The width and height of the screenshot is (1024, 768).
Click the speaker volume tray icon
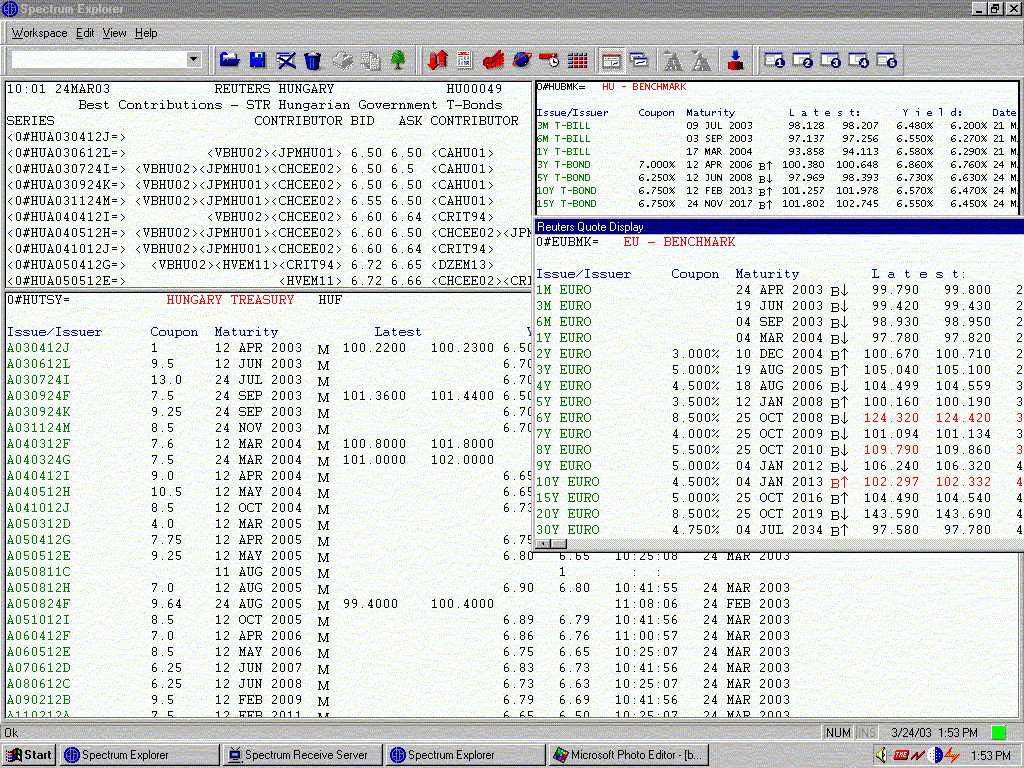point(882,755)
